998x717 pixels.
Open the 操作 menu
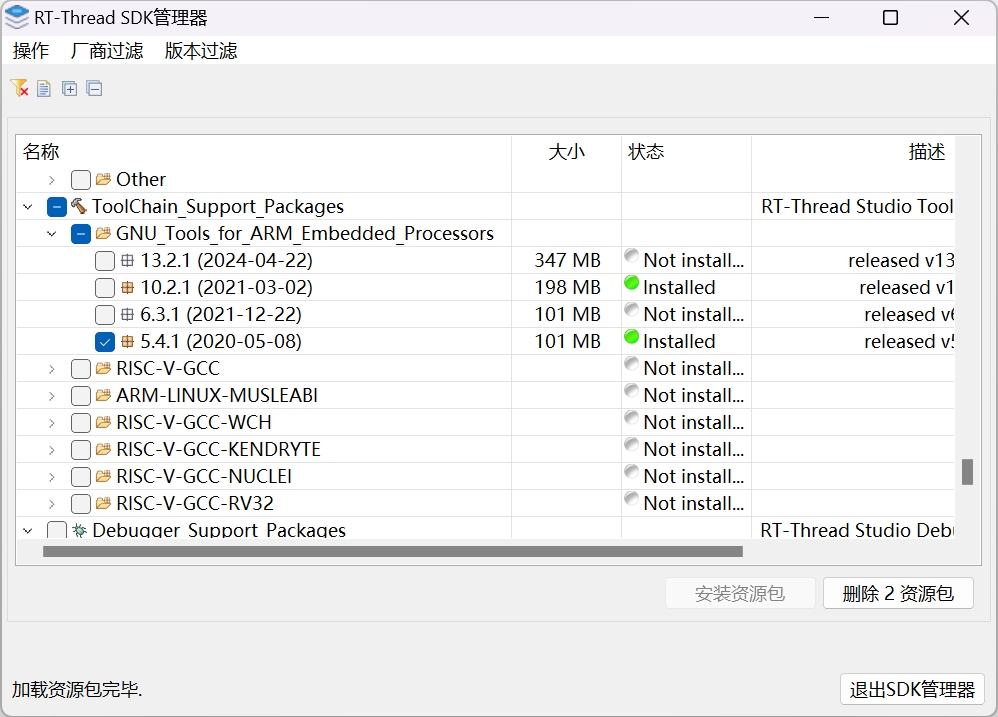coord(31,51)
